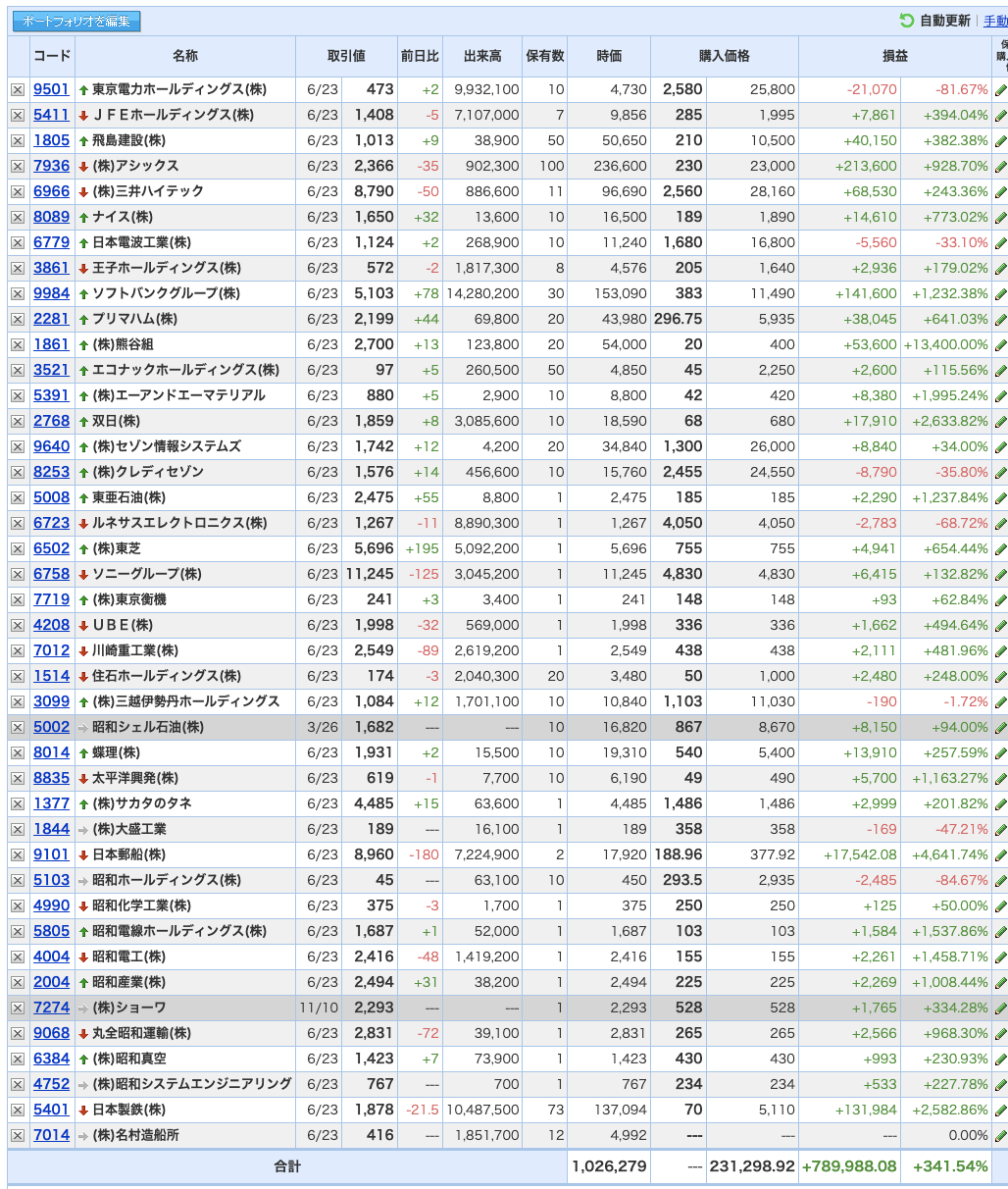Click the 出来高 column header
This screenshot has width=1008, height=1189.
click(x=482, y=56)
